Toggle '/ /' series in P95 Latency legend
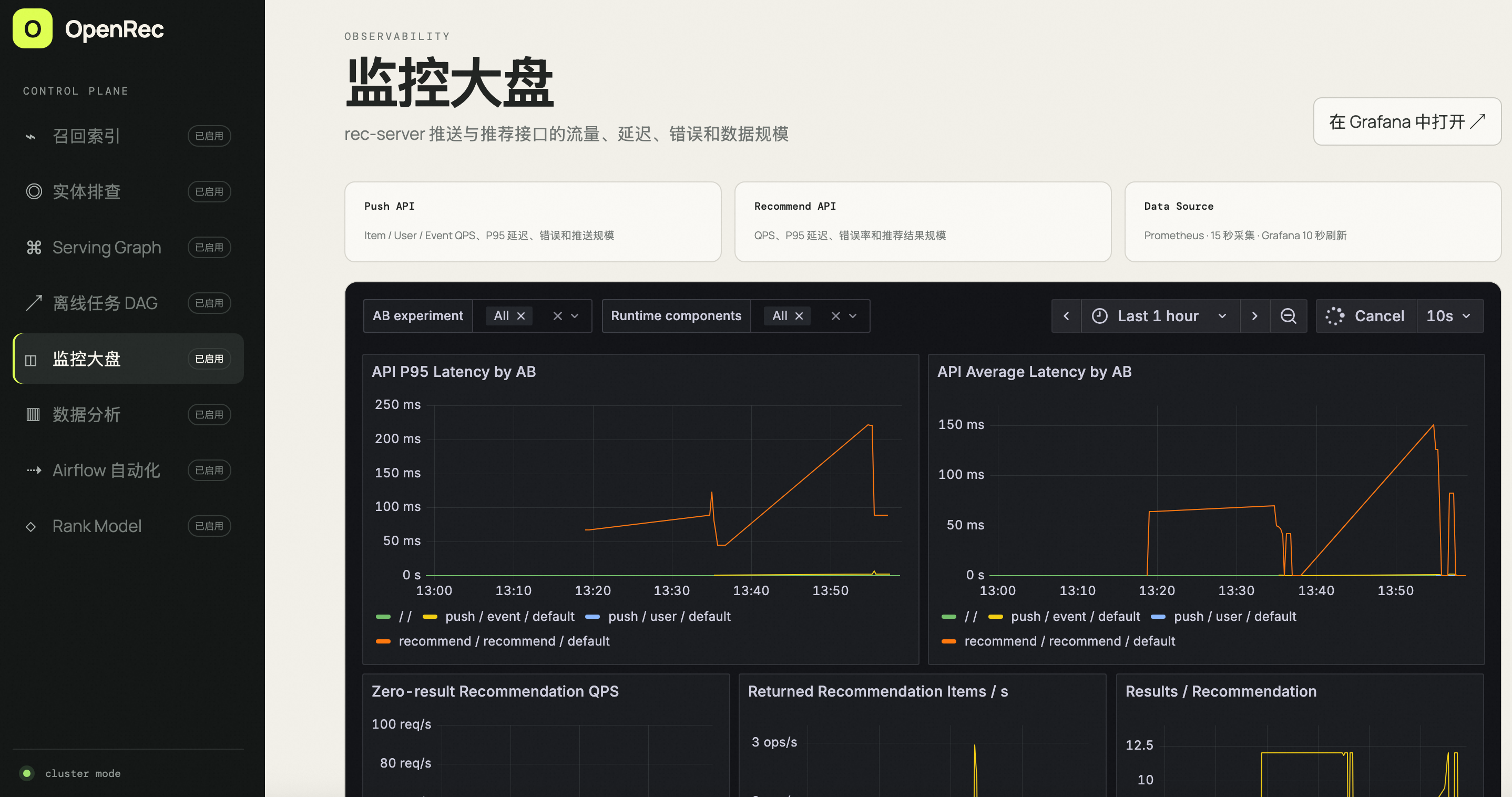 pos(405,616)
